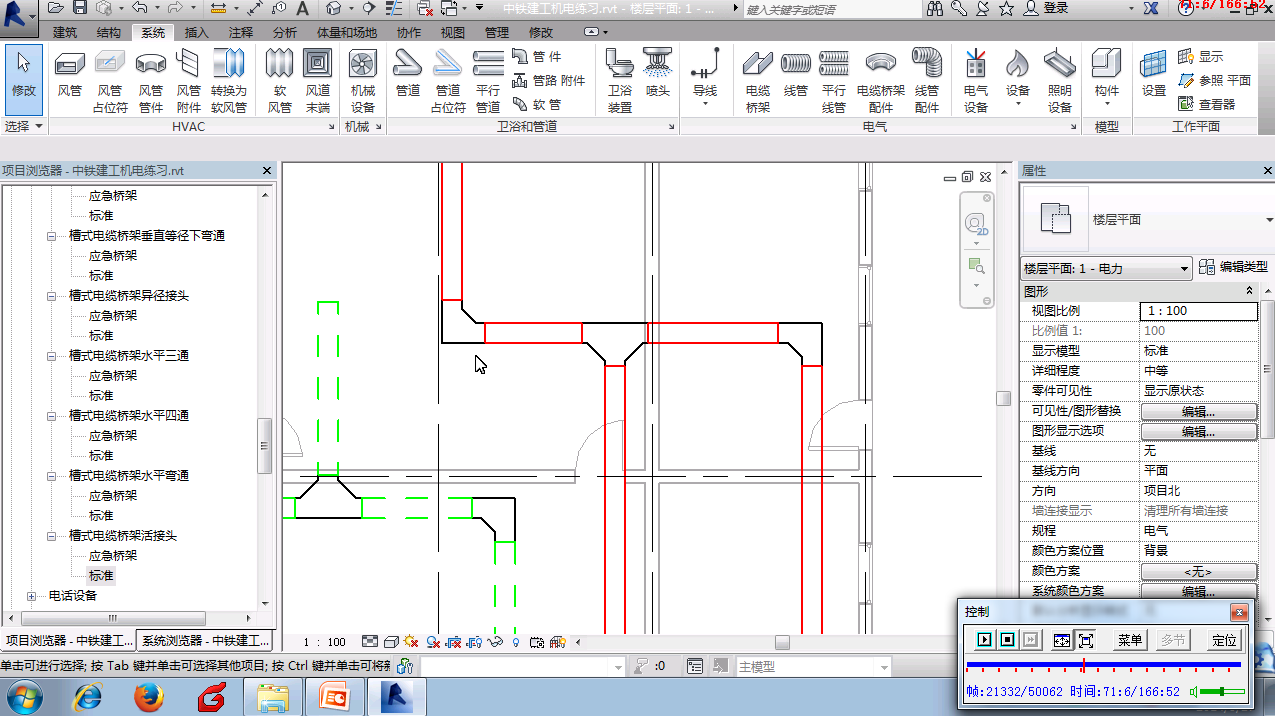
Task: Collapse the 槽式电缆桥架水平三通 tree node
Action: [x=51, y=356]
